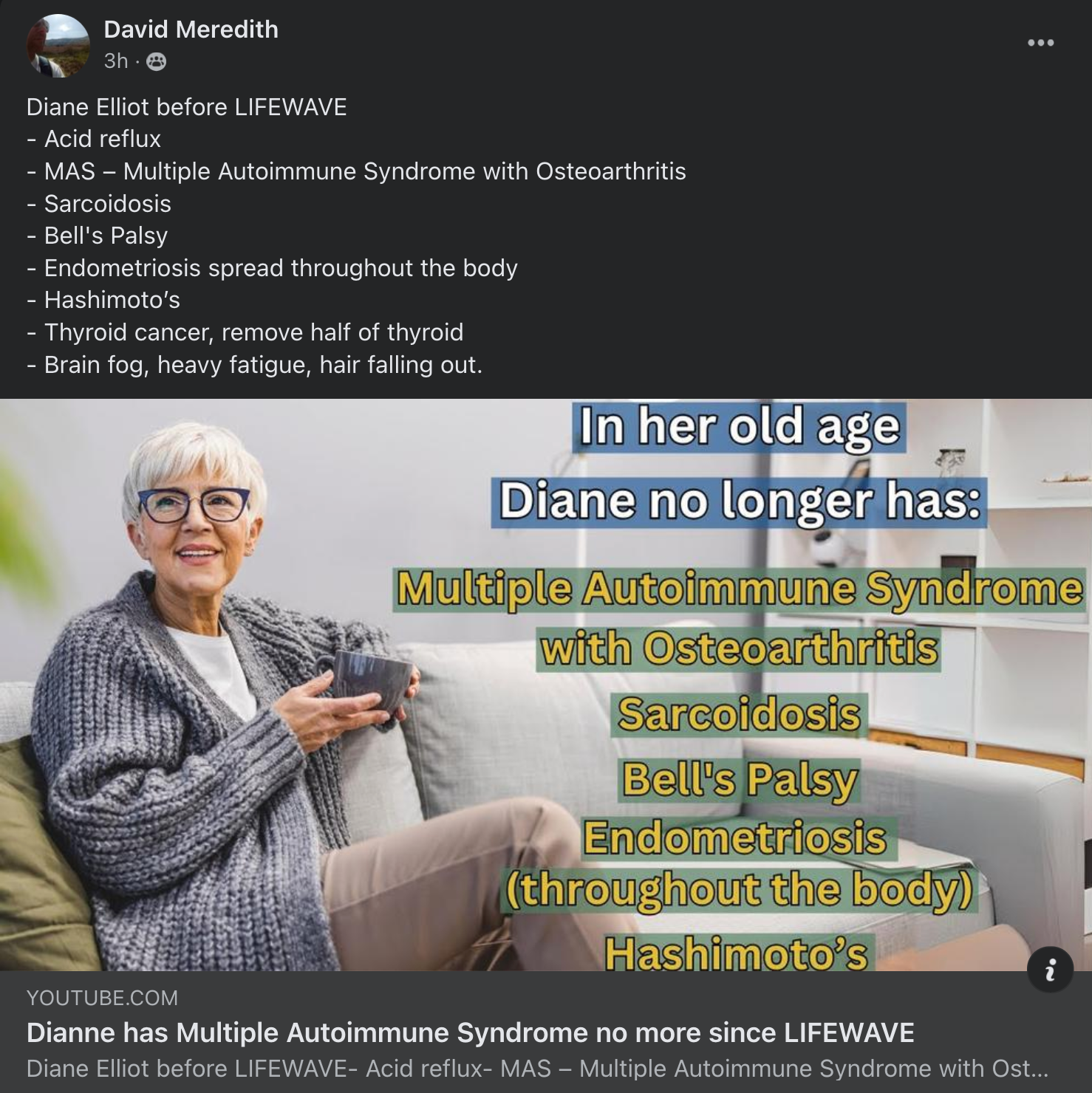Click the 'Diane Elliot before LIFEWAVE' post line
Viewport: 1092px width, 1093px height.
pyautogui.click(x=186, y=107)
